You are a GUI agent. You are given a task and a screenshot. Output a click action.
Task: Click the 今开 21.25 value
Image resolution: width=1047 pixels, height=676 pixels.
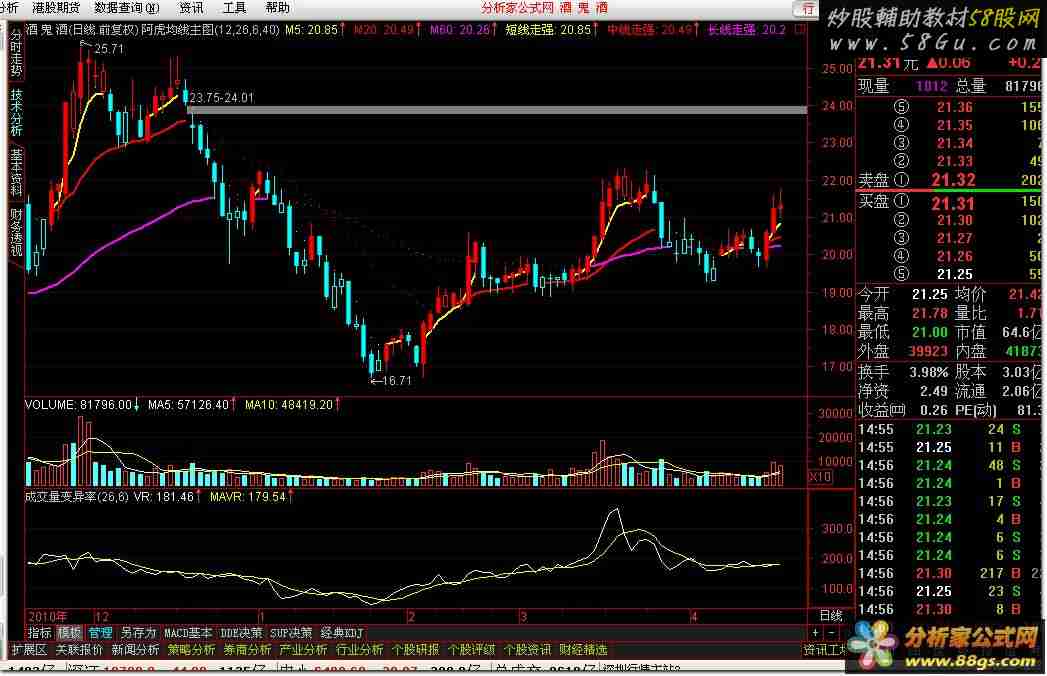[x=929, y=294]
